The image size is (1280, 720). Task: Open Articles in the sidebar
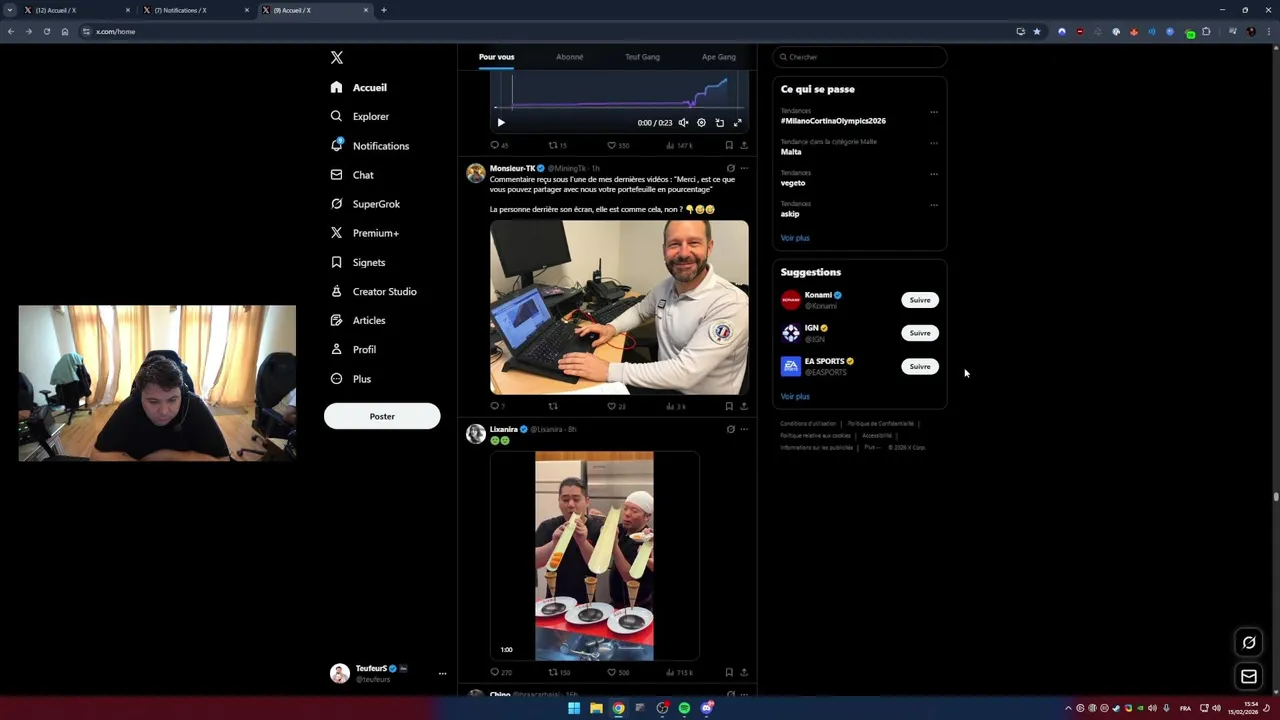tap(358, 320)
